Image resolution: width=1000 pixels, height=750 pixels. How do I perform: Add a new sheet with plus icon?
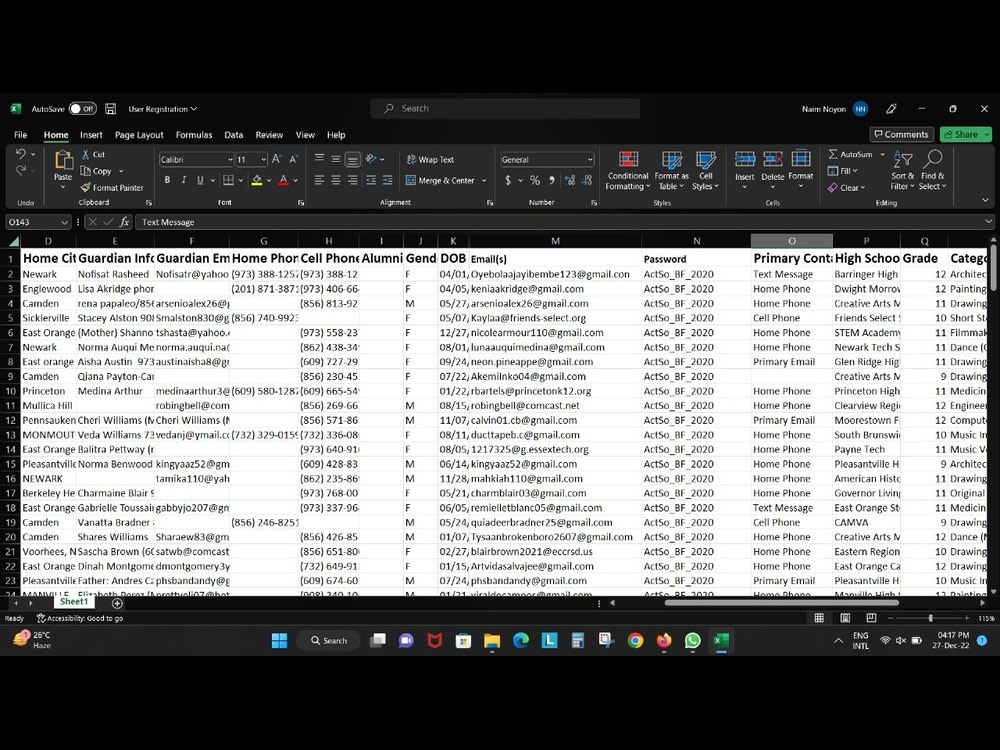click(117, 603)
